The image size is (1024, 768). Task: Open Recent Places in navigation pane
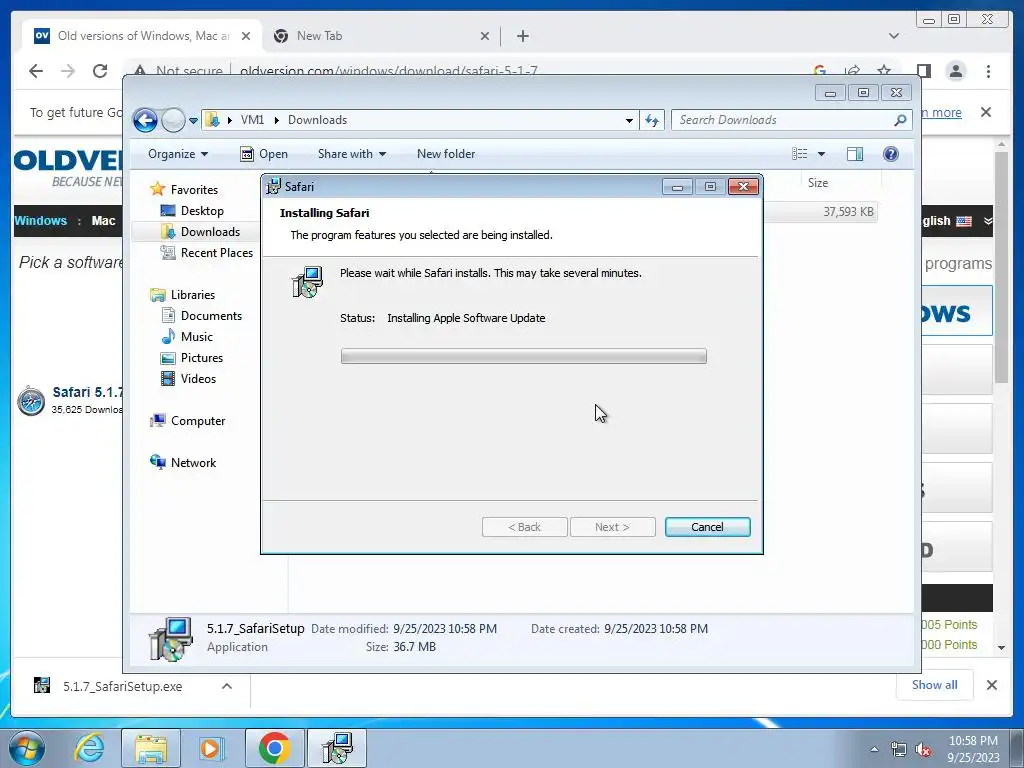[x=206, y=253]
